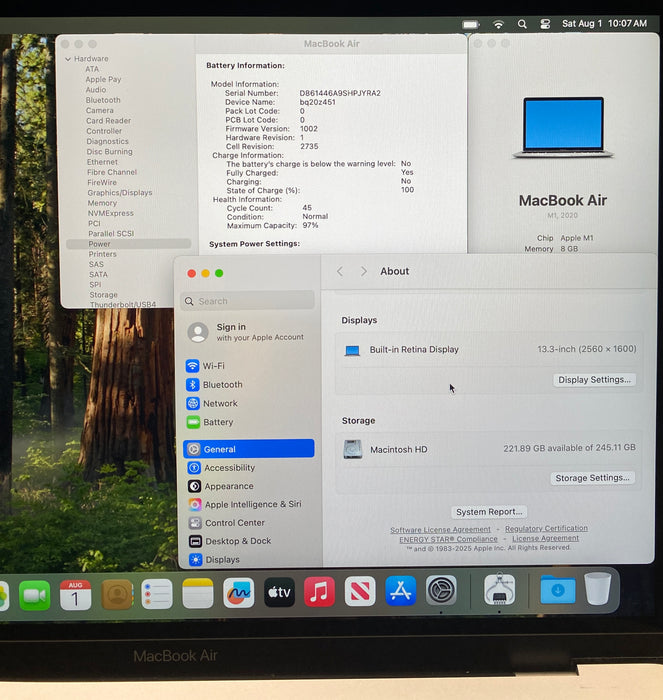This screenshot has height=700, width=663.
Task: Open Control Center from the menu bar
Action: [545, 24]
